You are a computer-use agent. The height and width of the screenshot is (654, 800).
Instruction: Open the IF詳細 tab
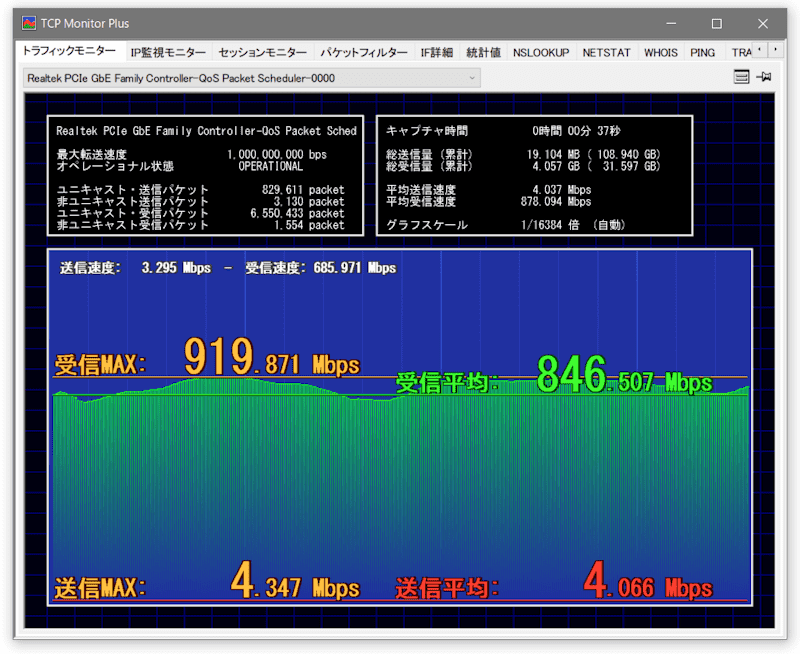click(x=437, y=53)
